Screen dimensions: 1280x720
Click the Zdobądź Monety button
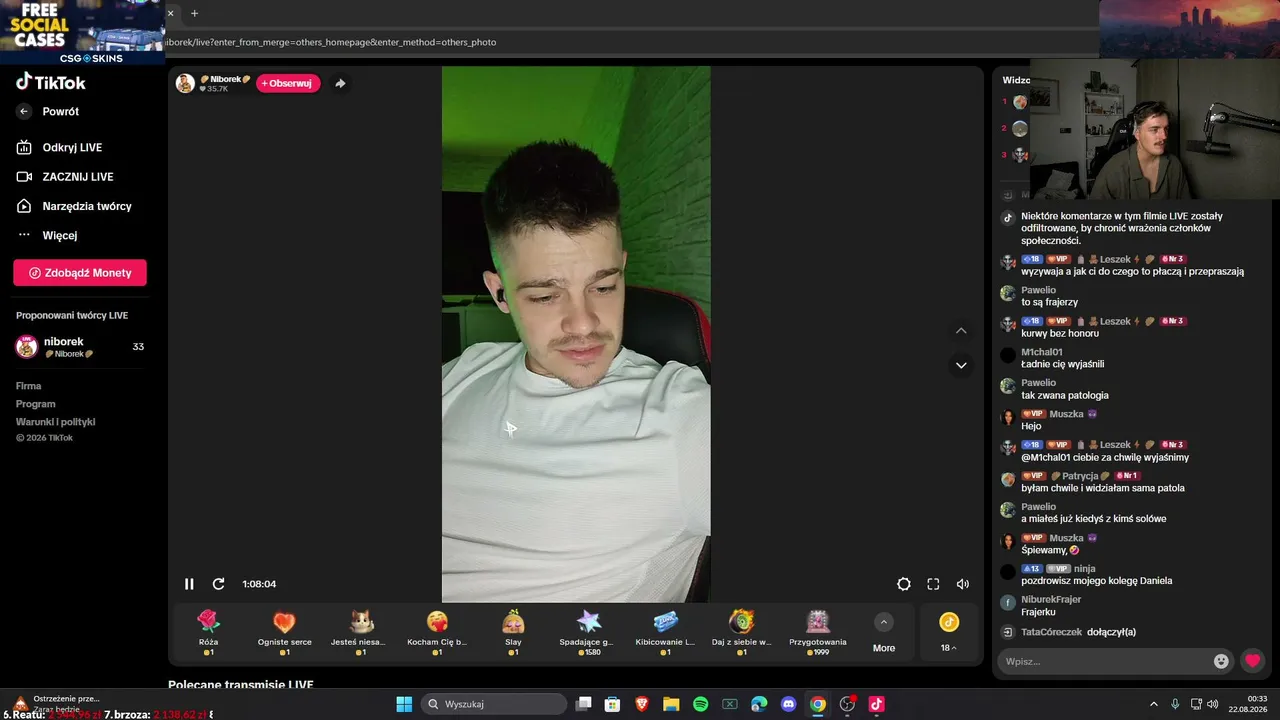tap(80, 273)
